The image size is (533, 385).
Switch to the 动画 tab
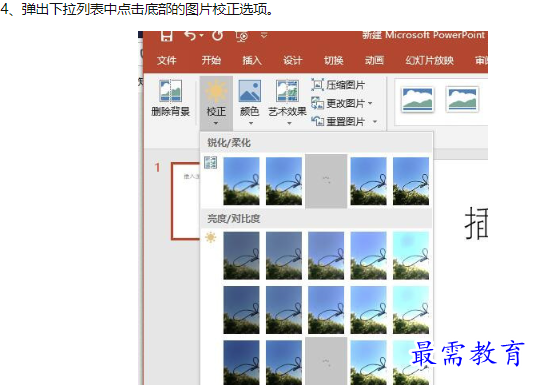click(374, 60)
